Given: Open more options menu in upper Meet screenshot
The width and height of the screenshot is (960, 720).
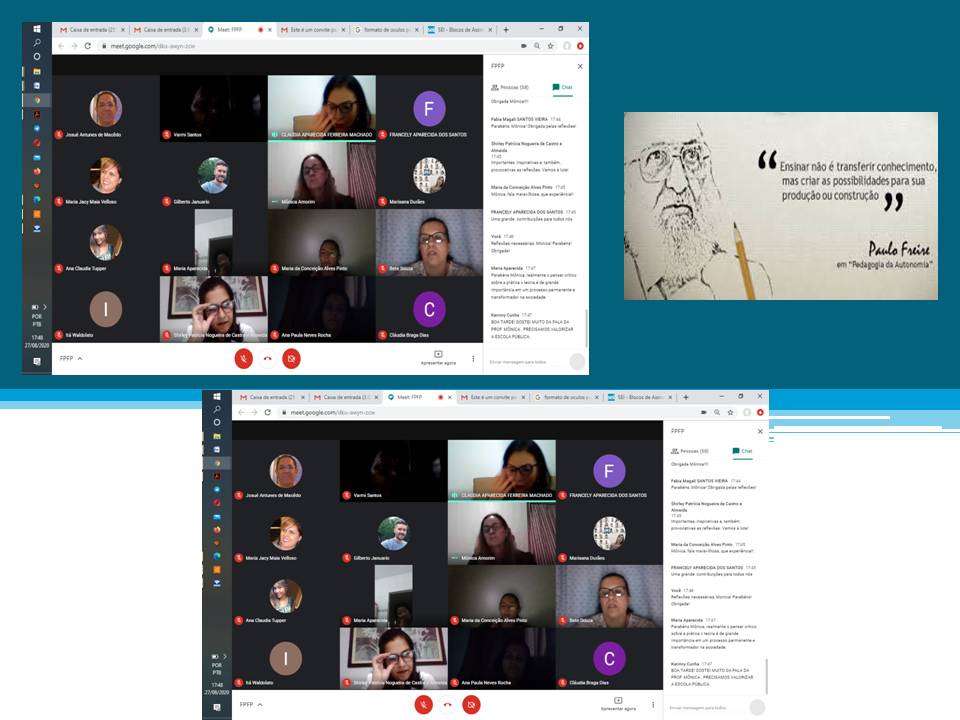Looking at the screenshot, I should (473, 359).
